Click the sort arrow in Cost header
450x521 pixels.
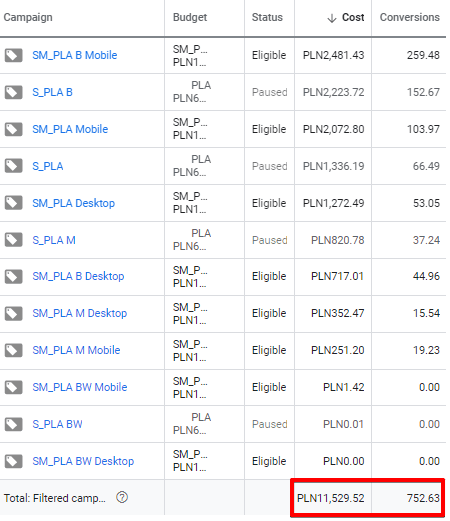[332, 18]
